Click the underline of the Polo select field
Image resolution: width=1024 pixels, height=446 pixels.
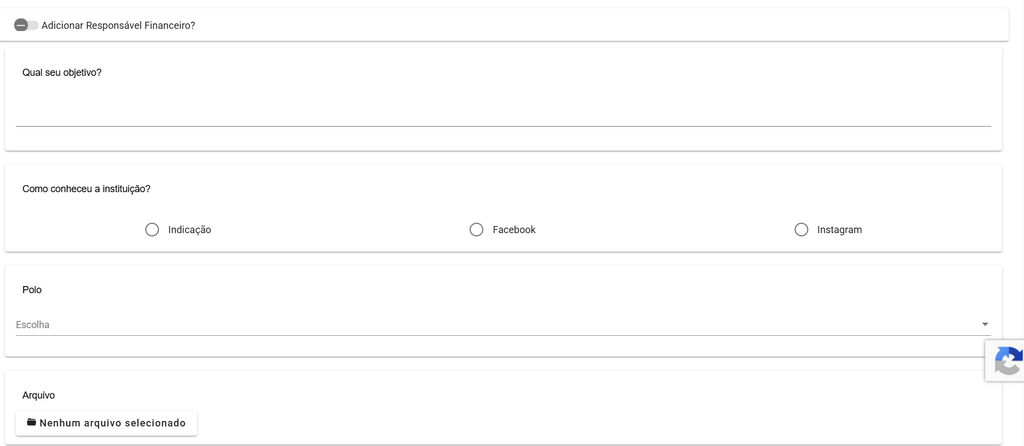tap(503, 336)
